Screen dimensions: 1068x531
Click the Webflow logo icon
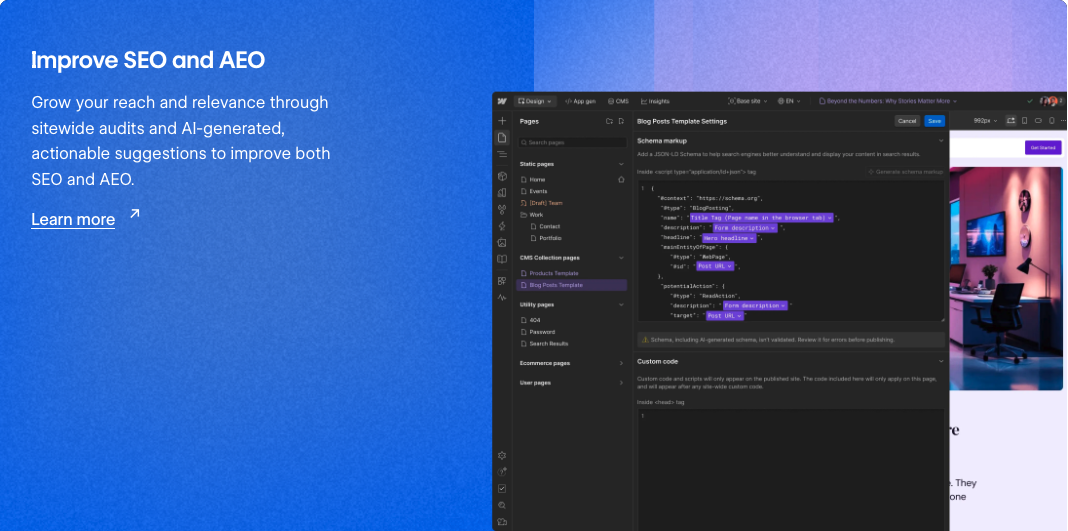tap(502, 101)
